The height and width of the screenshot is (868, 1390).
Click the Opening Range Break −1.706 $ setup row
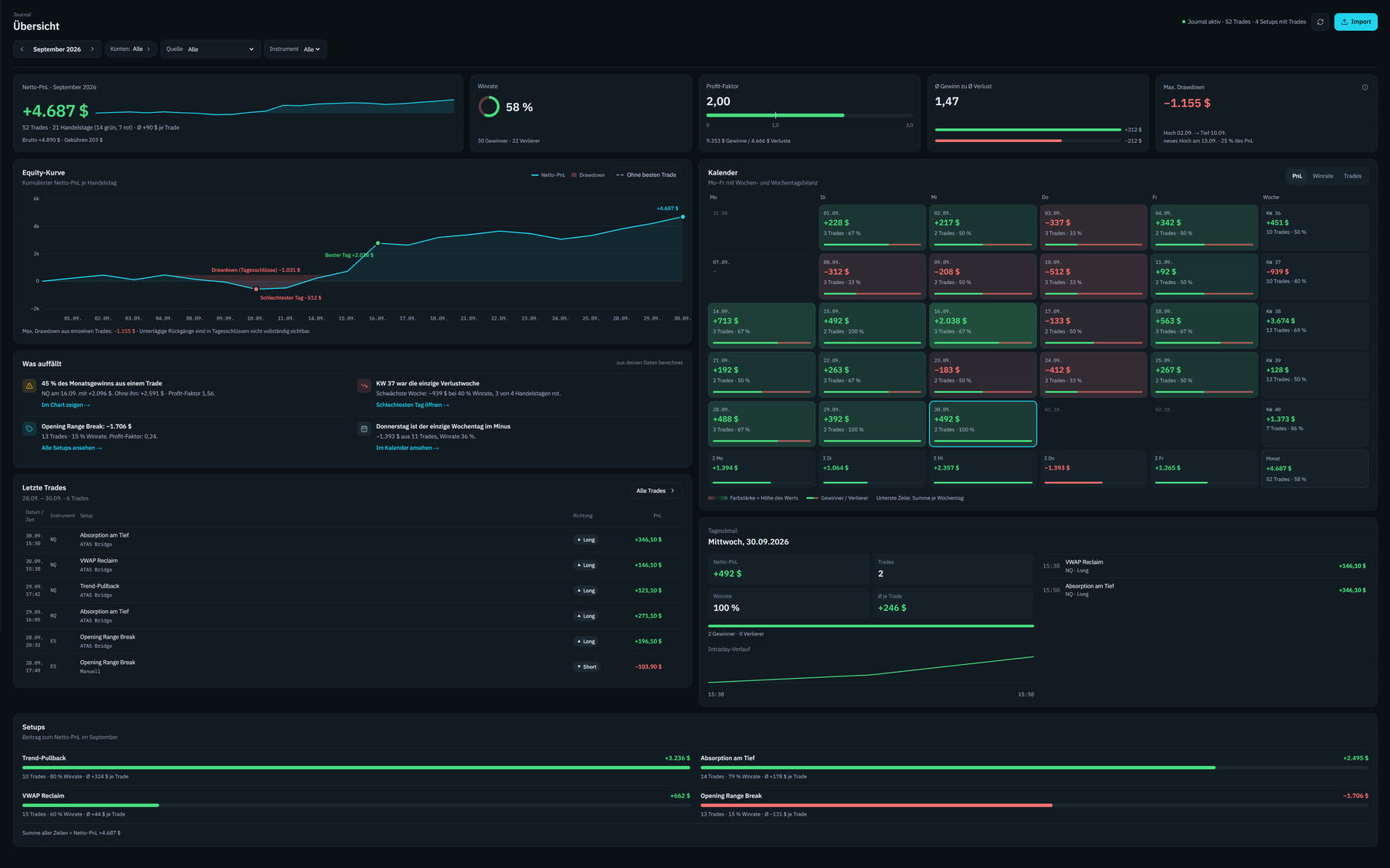coord(1034,805)
